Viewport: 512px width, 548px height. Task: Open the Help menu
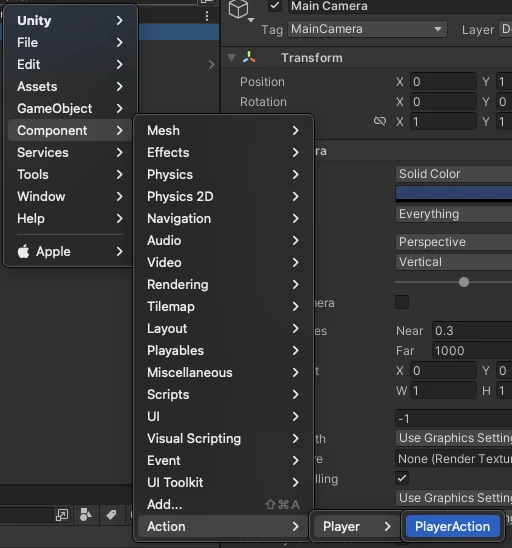[x=70, y=218]
